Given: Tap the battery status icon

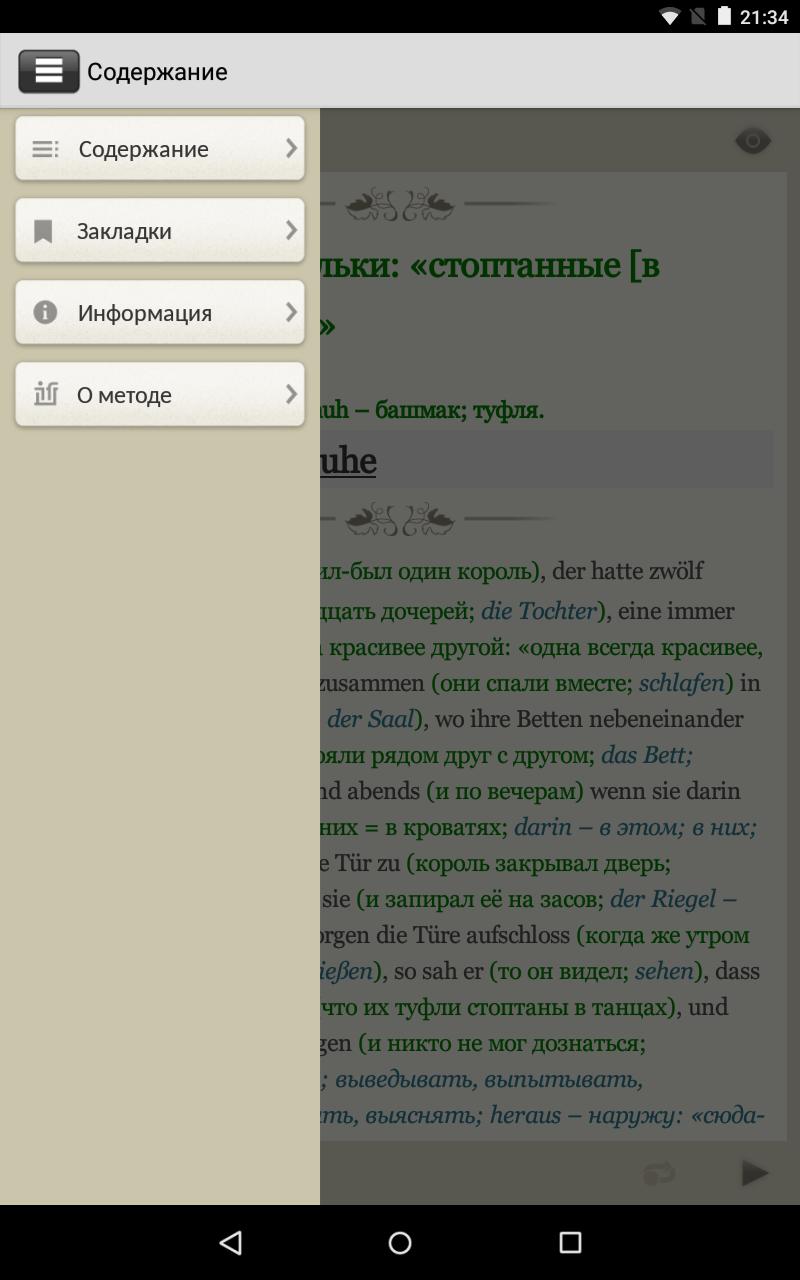Looking at the screenshot, I should tap(726, 17).
